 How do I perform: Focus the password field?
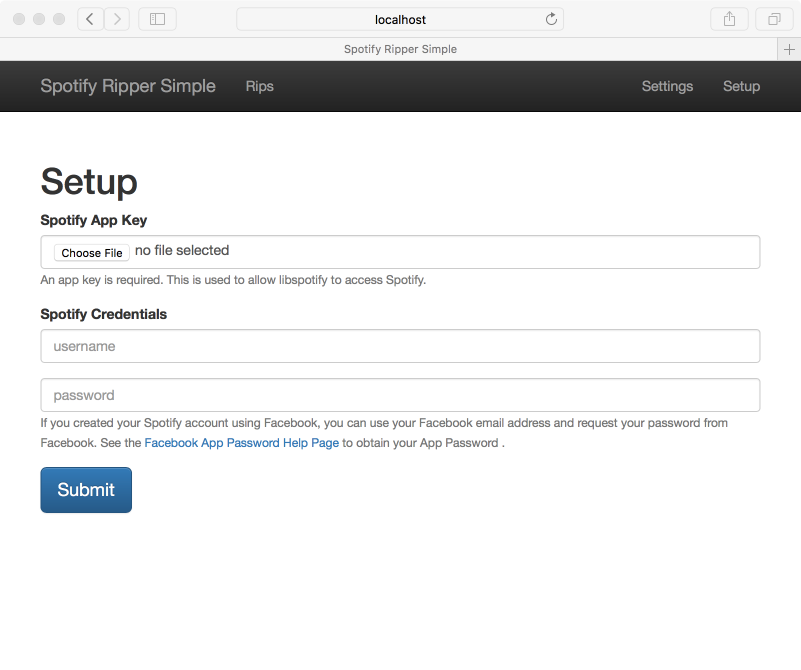400,395
